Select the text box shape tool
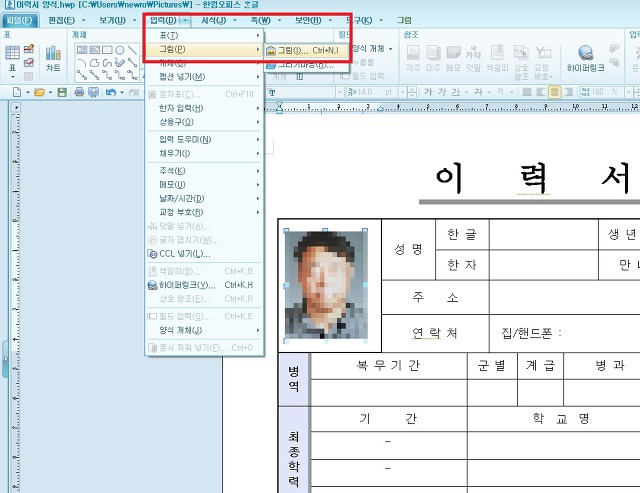This screenshot has width=640, height=493. click(x=82, y=50)
